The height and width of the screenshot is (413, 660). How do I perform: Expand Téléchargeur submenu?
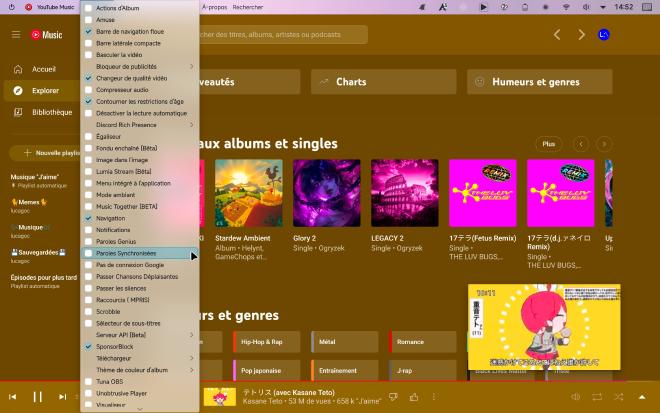[140, 358]
